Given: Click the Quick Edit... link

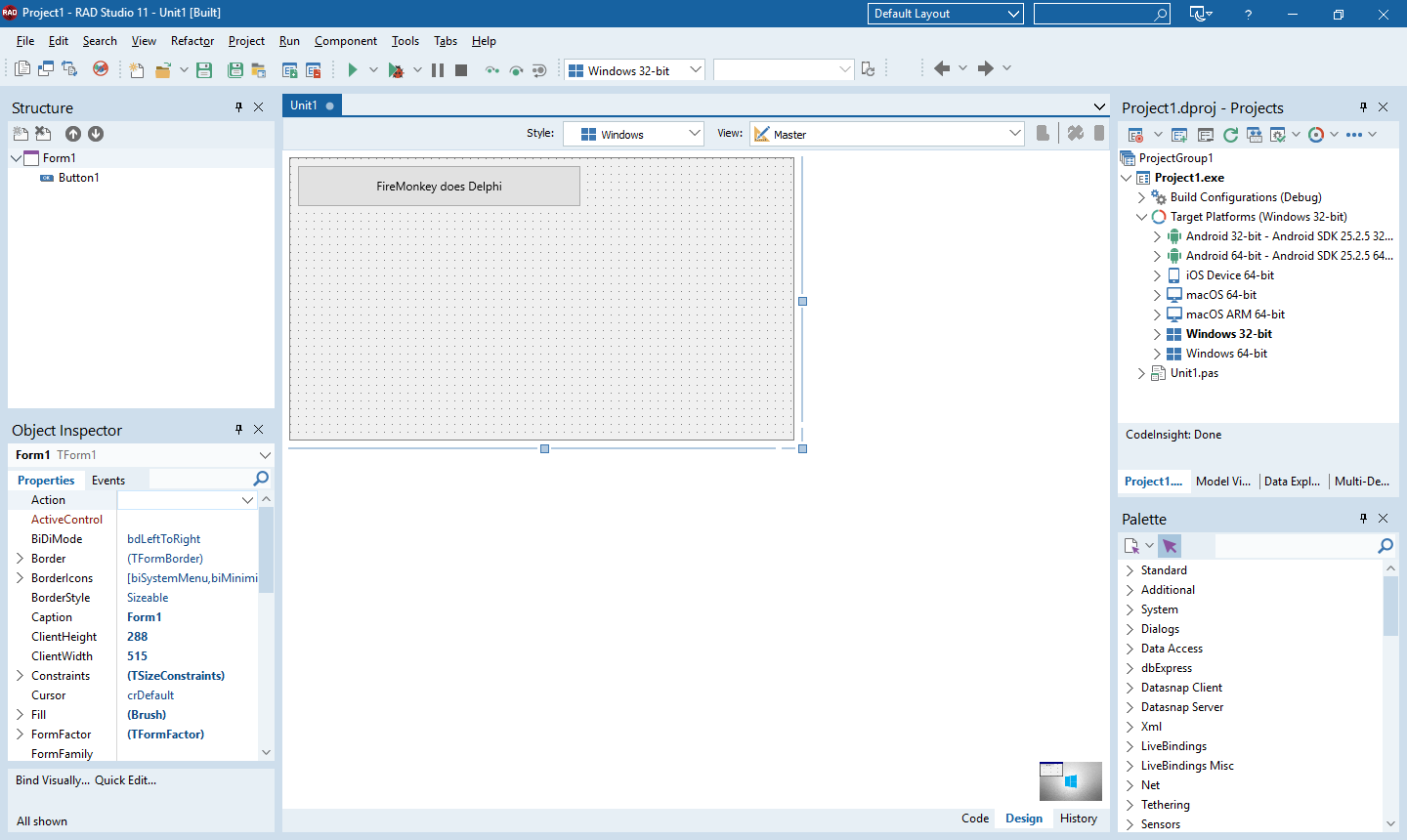Looking at the screenshot, I should (x=125, y=780).
